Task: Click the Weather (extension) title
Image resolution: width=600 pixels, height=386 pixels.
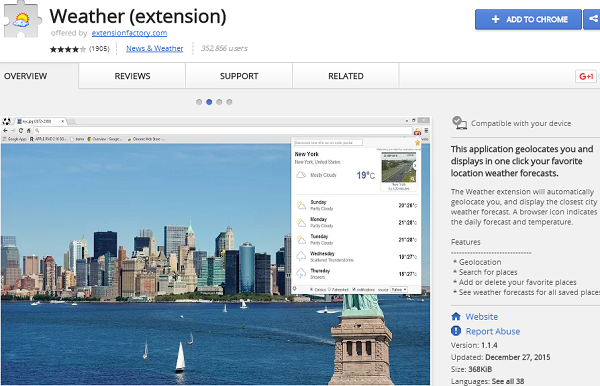Action: pos(138,16)
